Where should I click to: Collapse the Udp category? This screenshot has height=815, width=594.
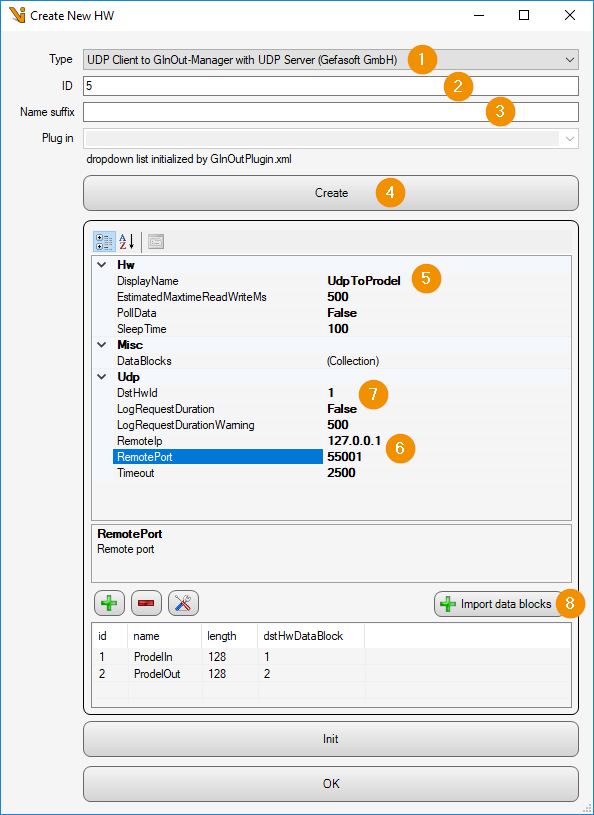(102, 377)
